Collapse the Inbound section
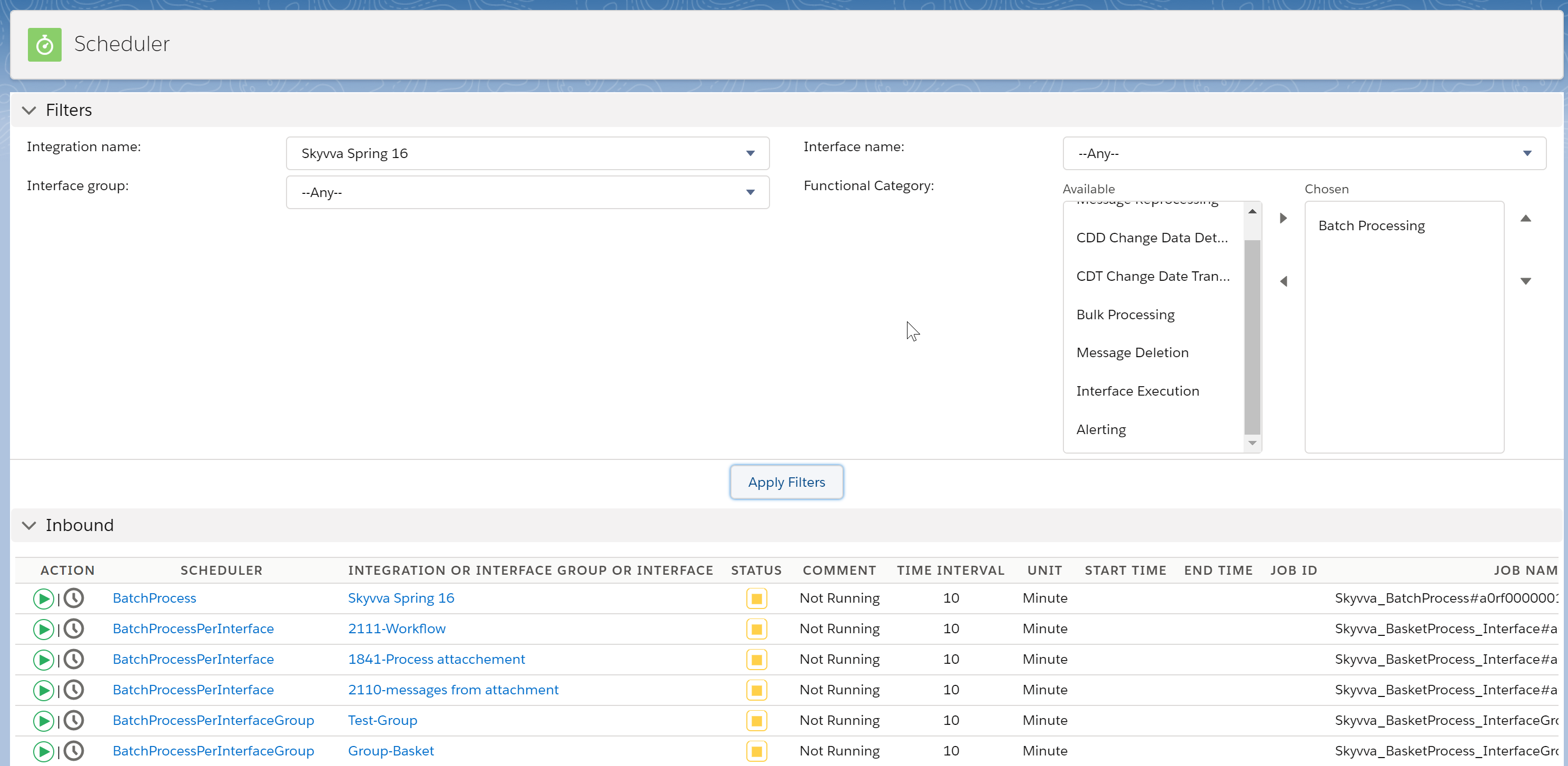 pyautogui.click(x=28, y=525)
